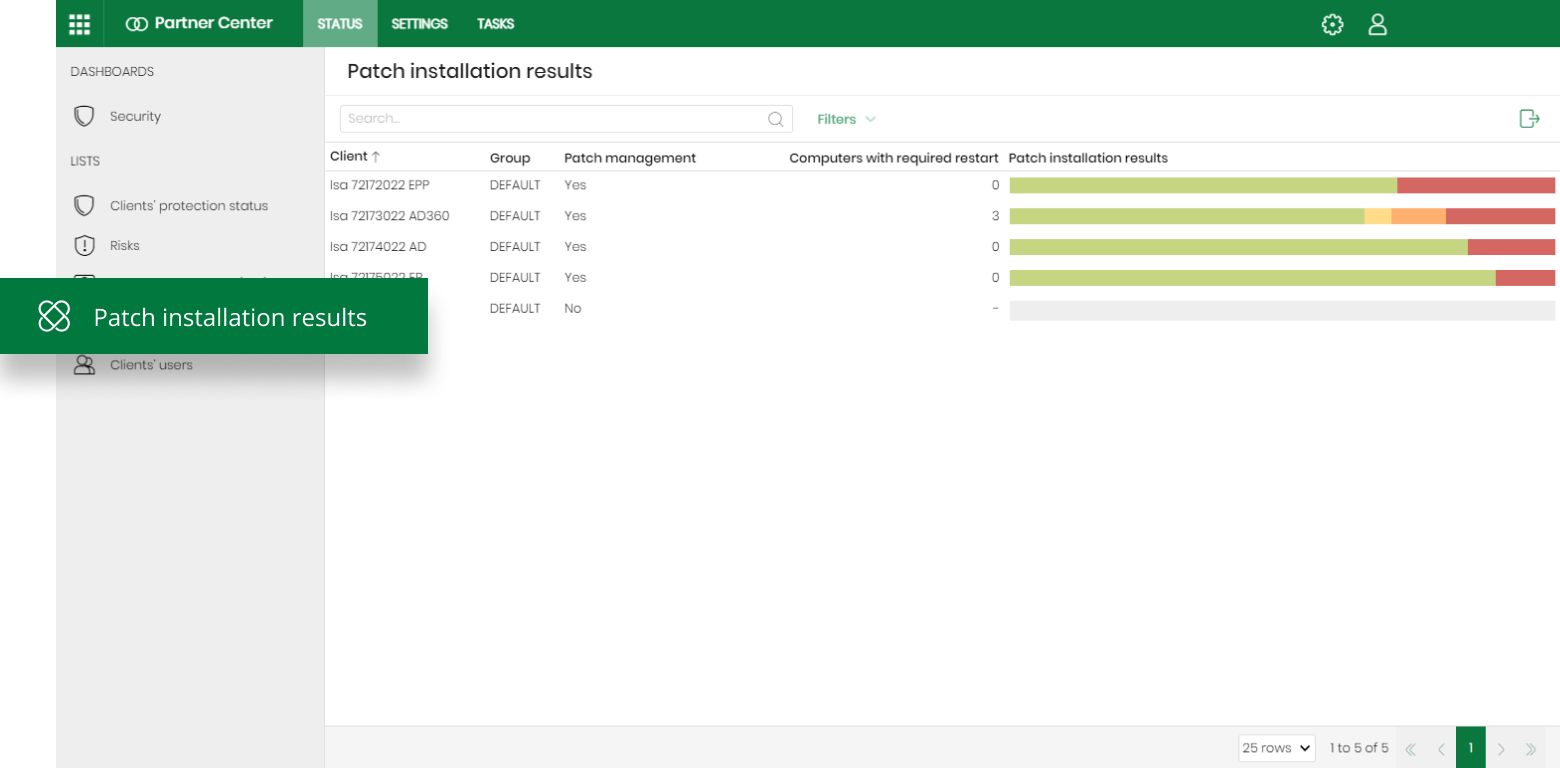Viewport: 1560px width, 768px height.
Task: Select page 1 in pagination
Action: tap(1470, 748)
